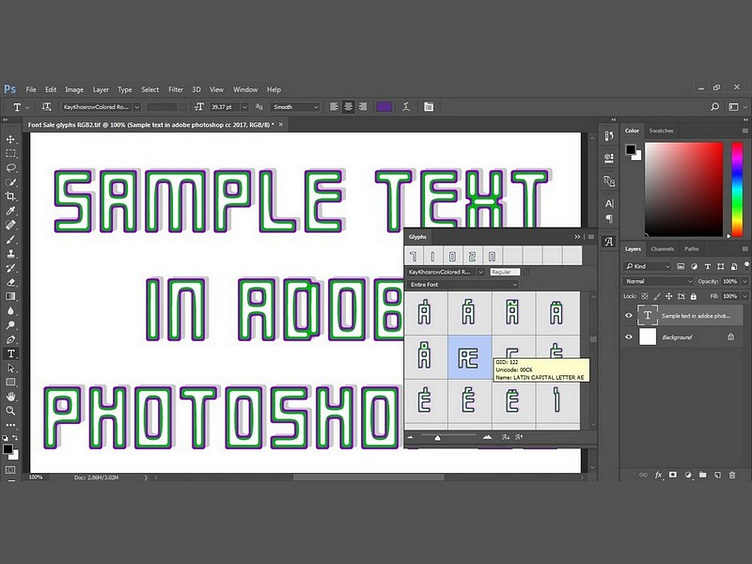Select the AE glyph in Glyphs panel

(469, 356)
